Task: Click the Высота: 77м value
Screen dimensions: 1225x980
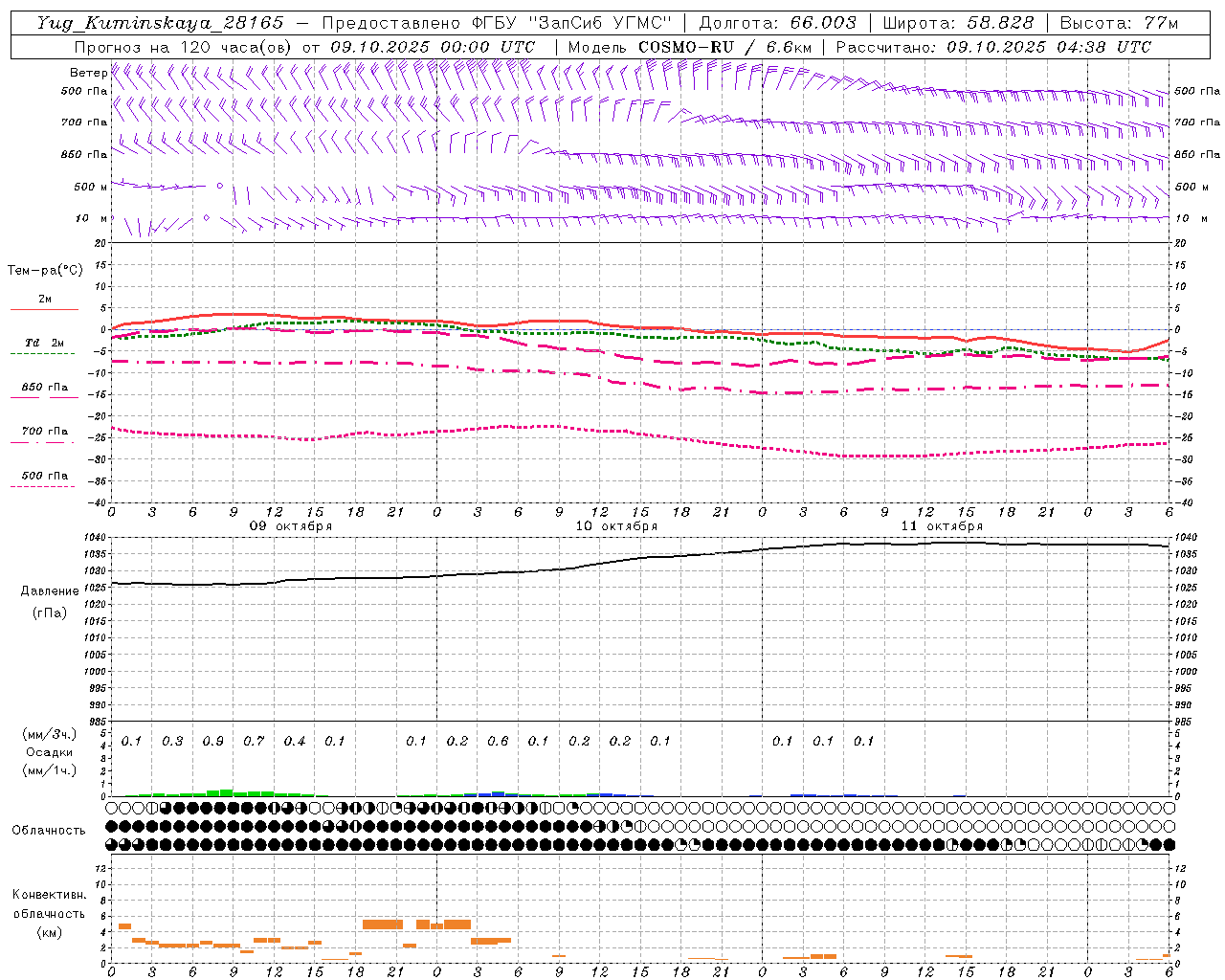Action: [x=1119, y=23]
